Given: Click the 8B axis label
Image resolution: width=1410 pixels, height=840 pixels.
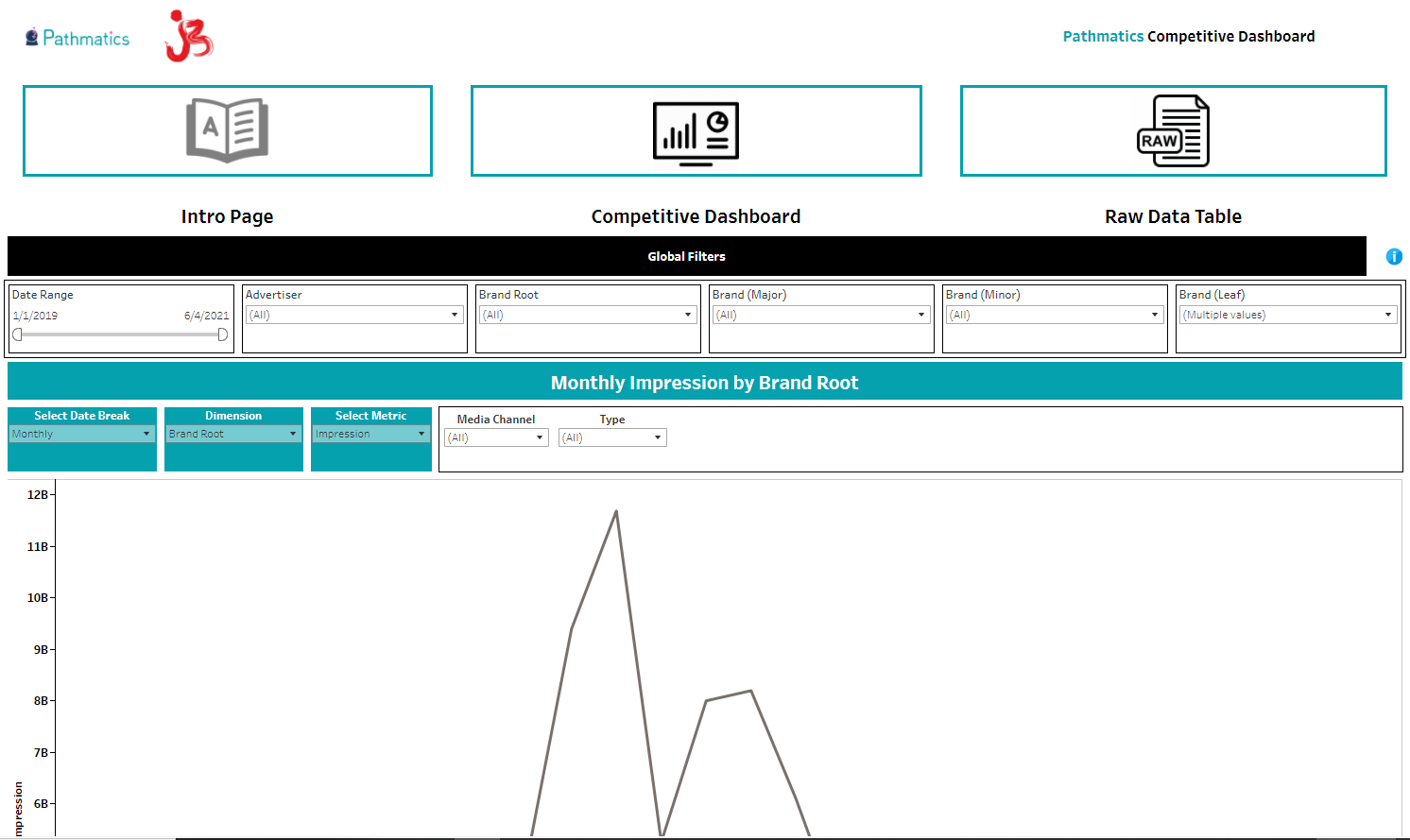Looking at the screenshot, I should click(41, 700).
